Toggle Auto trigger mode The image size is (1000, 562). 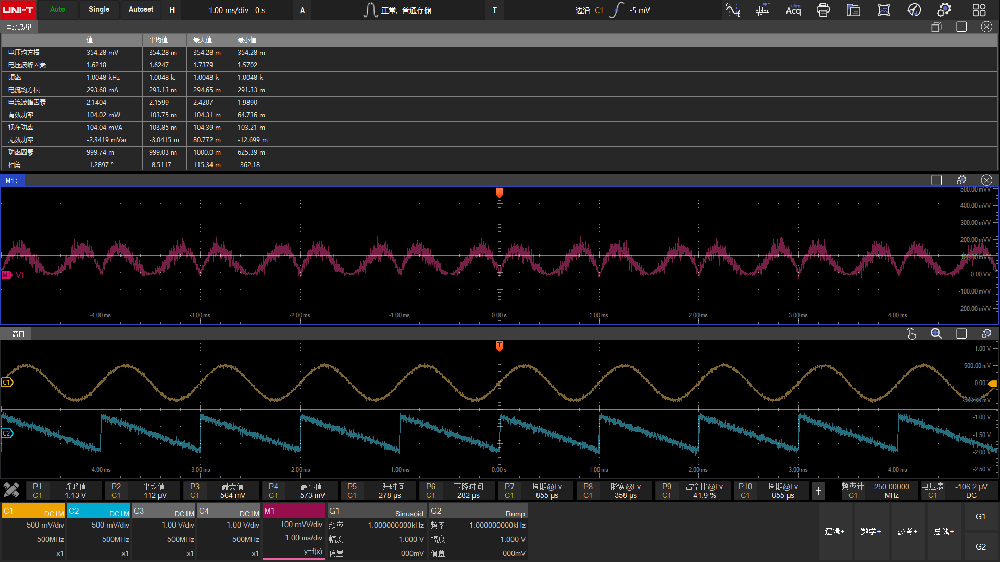pyautogui.click(x=58, y=10)
